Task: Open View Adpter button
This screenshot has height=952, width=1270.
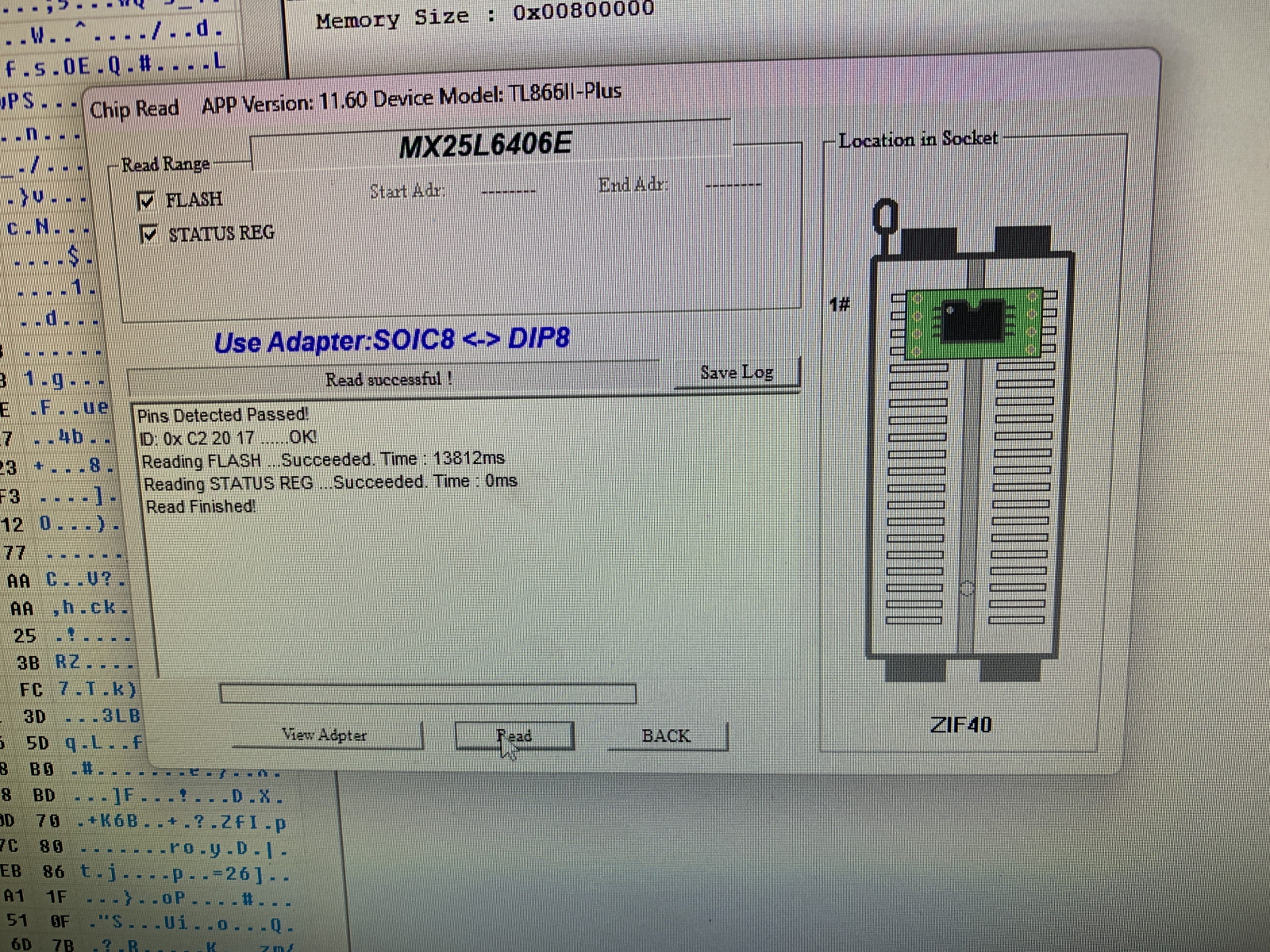Action: (325, 735)
